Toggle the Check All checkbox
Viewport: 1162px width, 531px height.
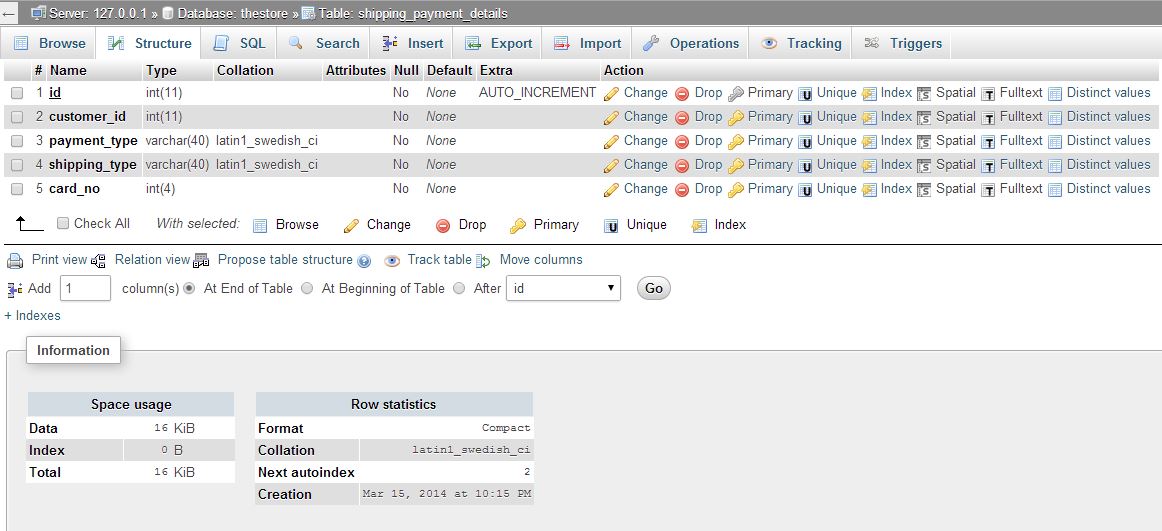tap(63, 223)
